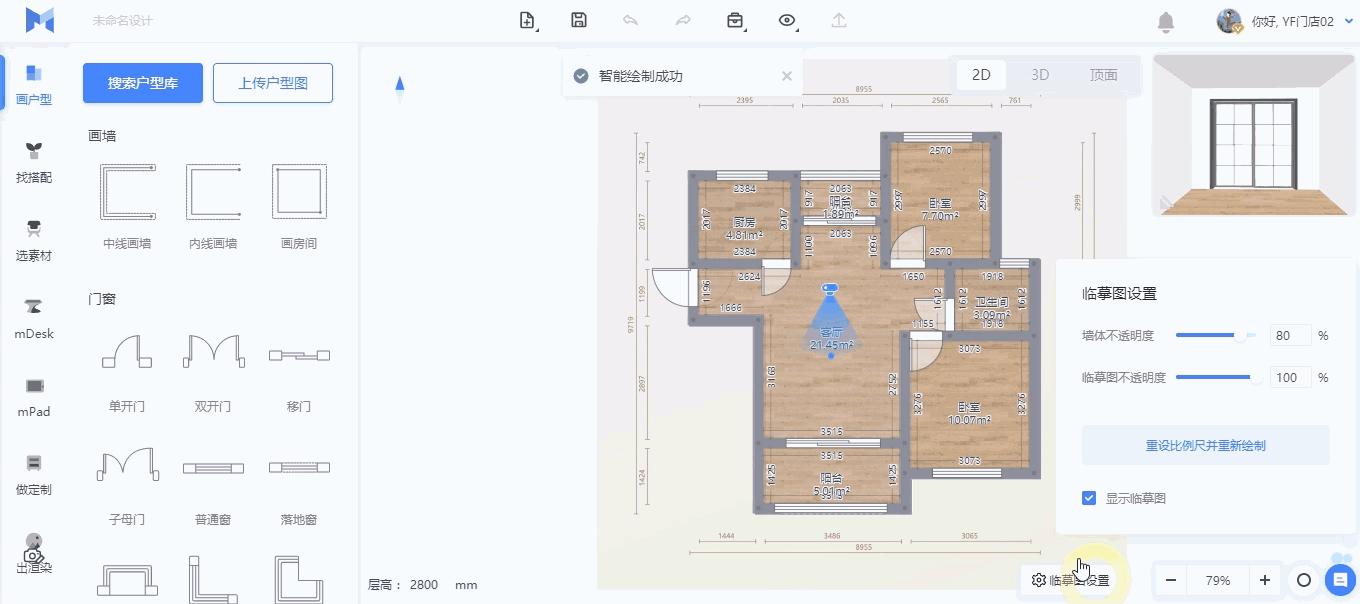Edit the 墙体不透明度 value 80
The image size is (1360, 604).
click(x=1290, y=336)
